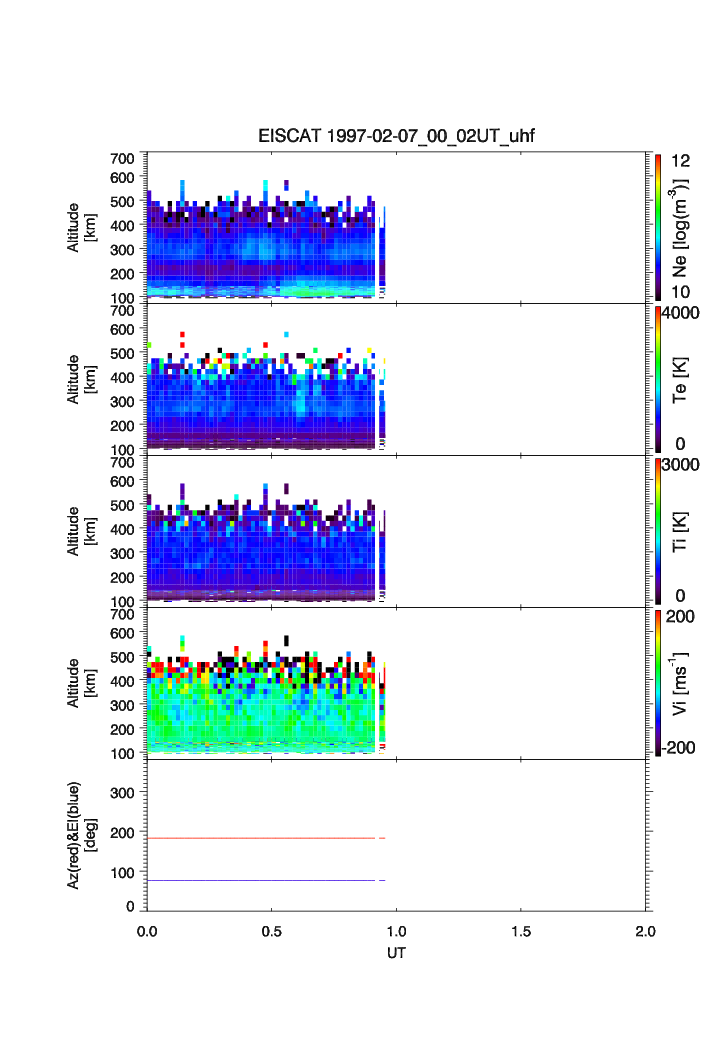Click the Te [K] color bar label

coord(680,380)
